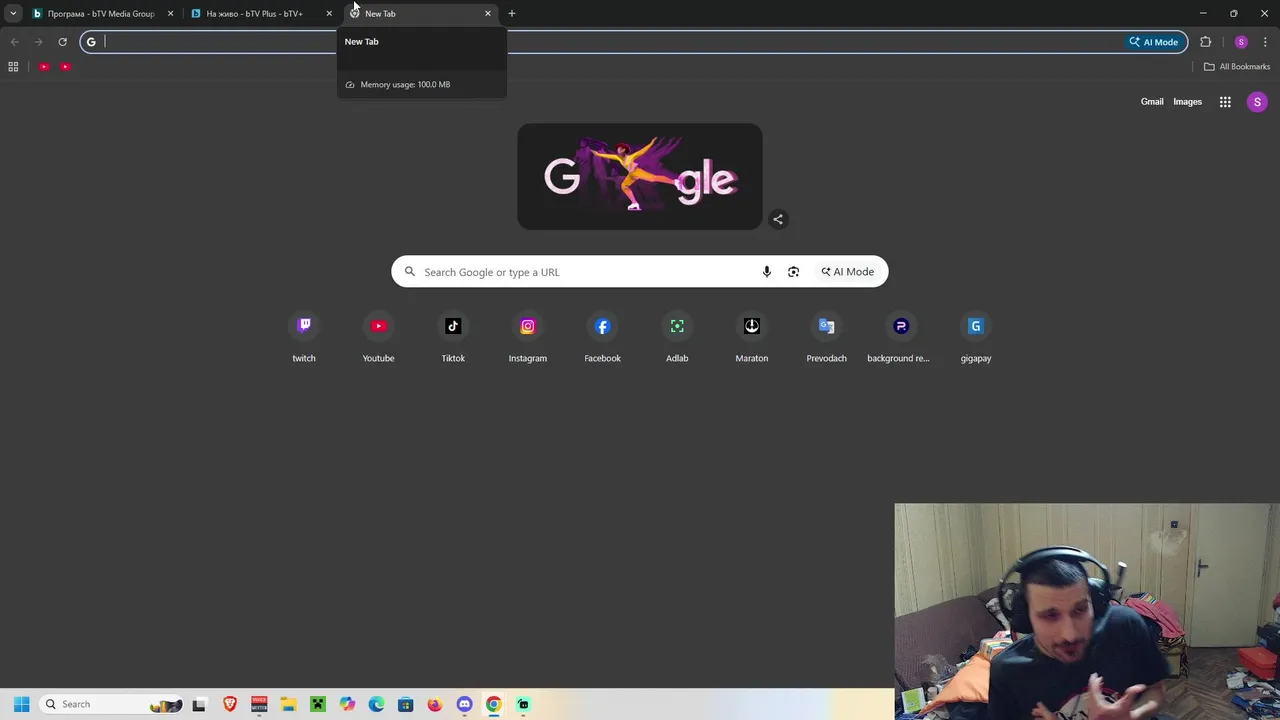This screenshot has height=720, width=1280.
Task: Open a new tab with plus button
Action: point(511,13)
